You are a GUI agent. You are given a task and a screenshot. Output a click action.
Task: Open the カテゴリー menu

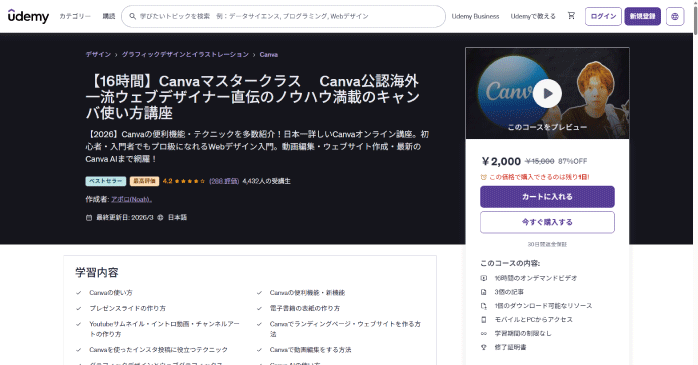click(75, 16)
